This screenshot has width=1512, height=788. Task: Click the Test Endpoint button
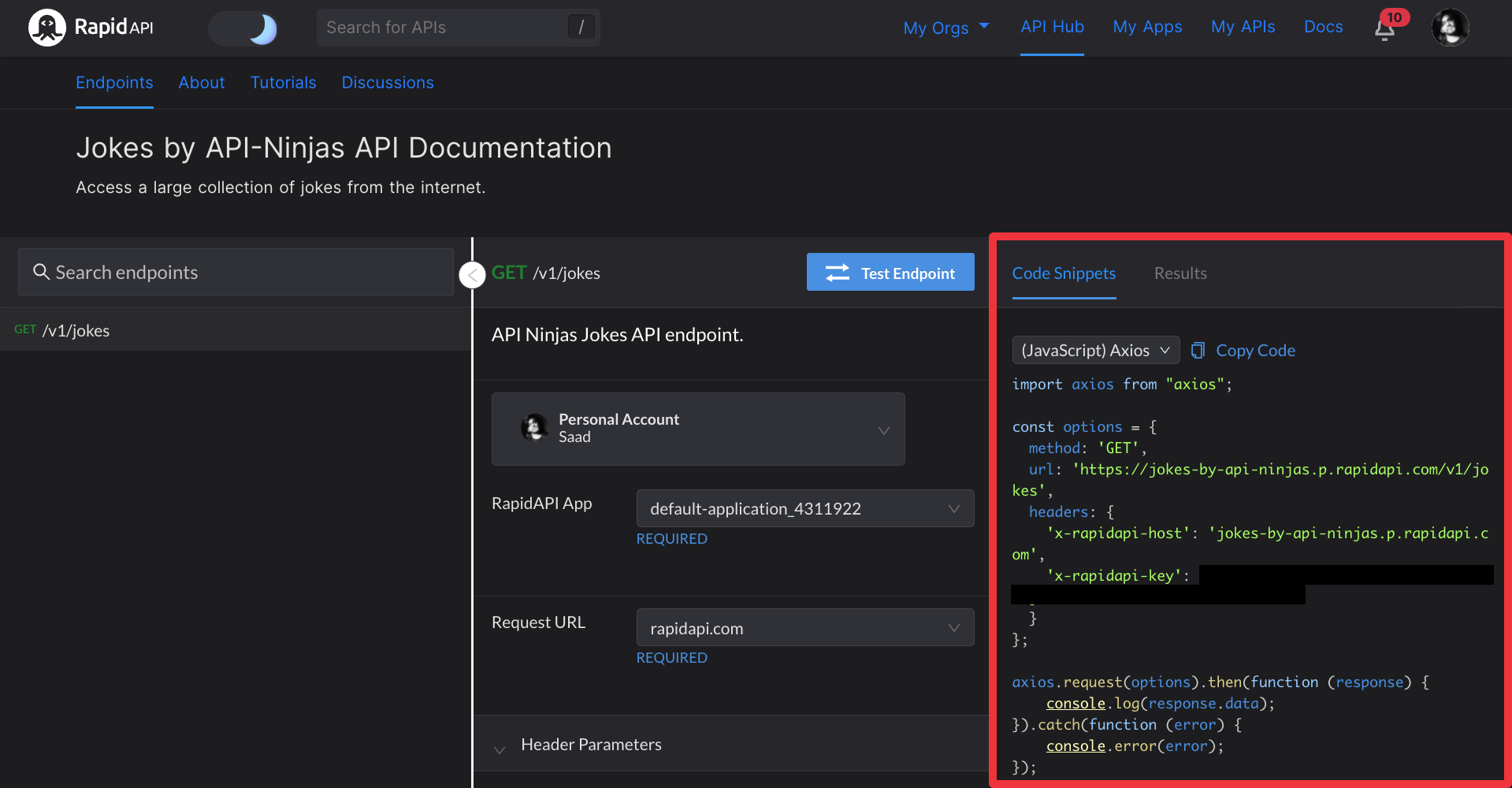coord(890,273)
